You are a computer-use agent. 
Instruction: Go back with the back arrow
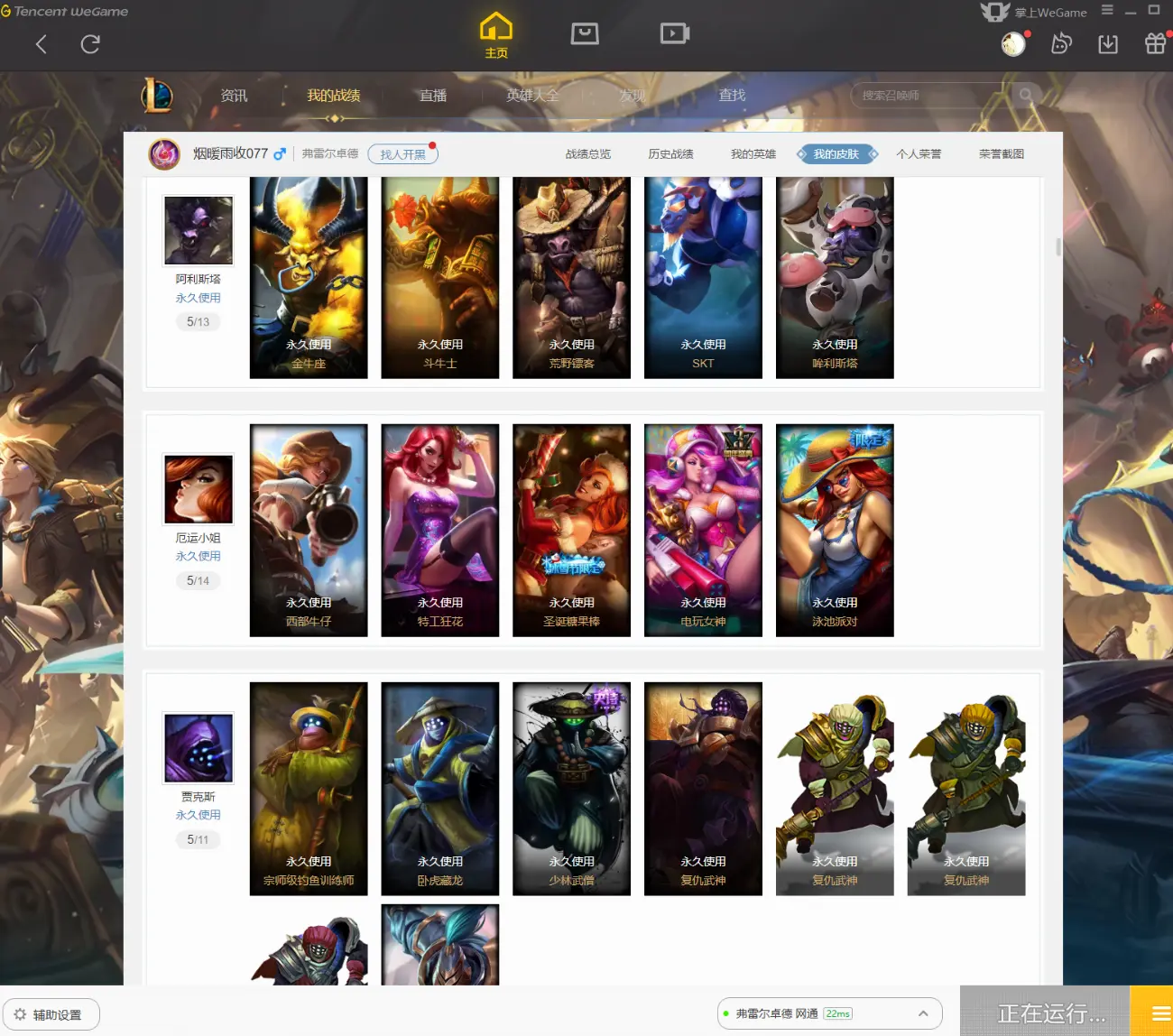pyautogui.click(x=41, y=44)
